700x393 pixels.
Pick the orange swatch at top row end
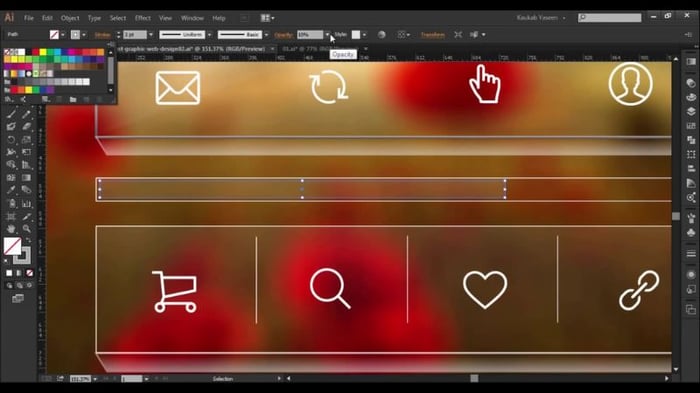(100, 52)
